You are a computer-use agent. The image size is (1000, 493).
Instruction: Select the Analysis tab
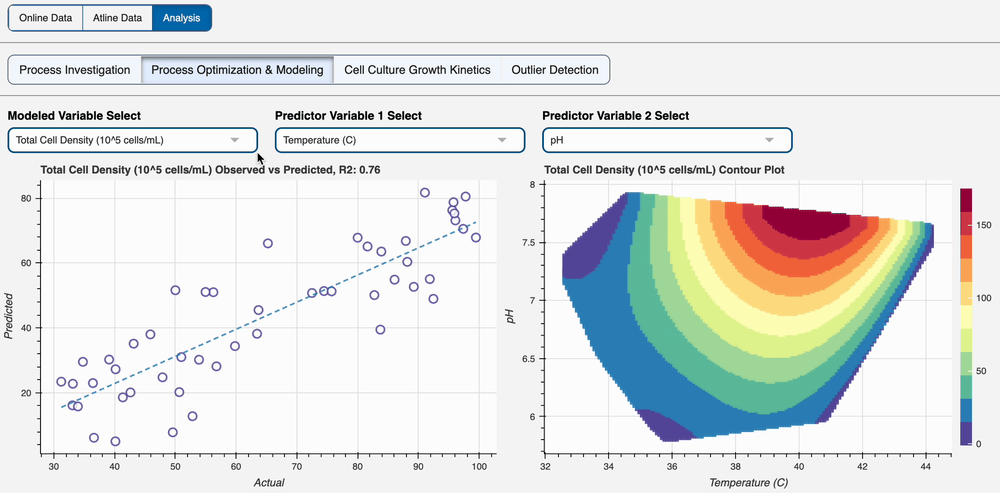click(182, 18)
